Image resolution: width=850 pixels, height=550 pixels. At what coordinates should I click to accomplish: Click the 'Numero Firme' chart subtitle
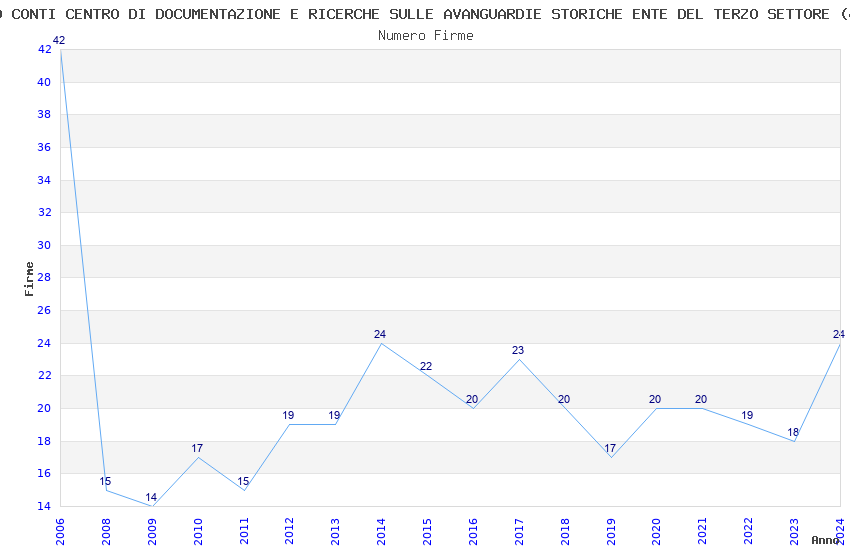pyautogui.click(x=426, y=36)
